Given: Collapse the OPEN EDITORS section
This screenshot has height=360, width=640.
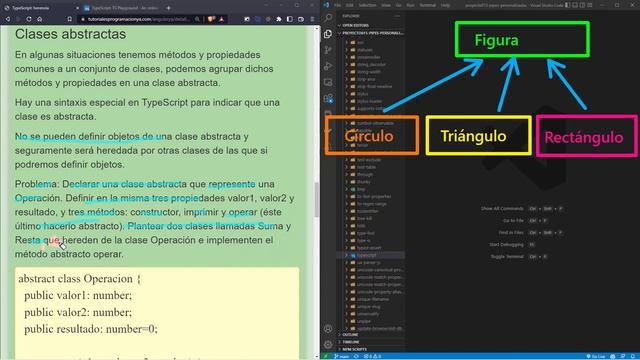Looking at the screenshot, I should click(x=371, y=25).
